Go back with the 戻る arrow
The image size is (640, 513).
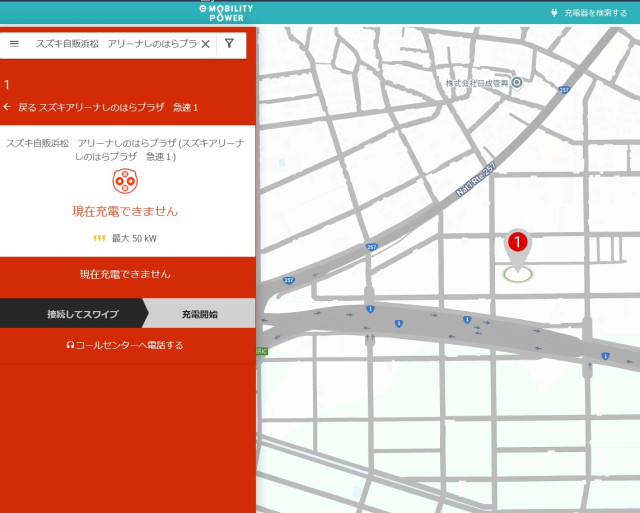(7, 107)
